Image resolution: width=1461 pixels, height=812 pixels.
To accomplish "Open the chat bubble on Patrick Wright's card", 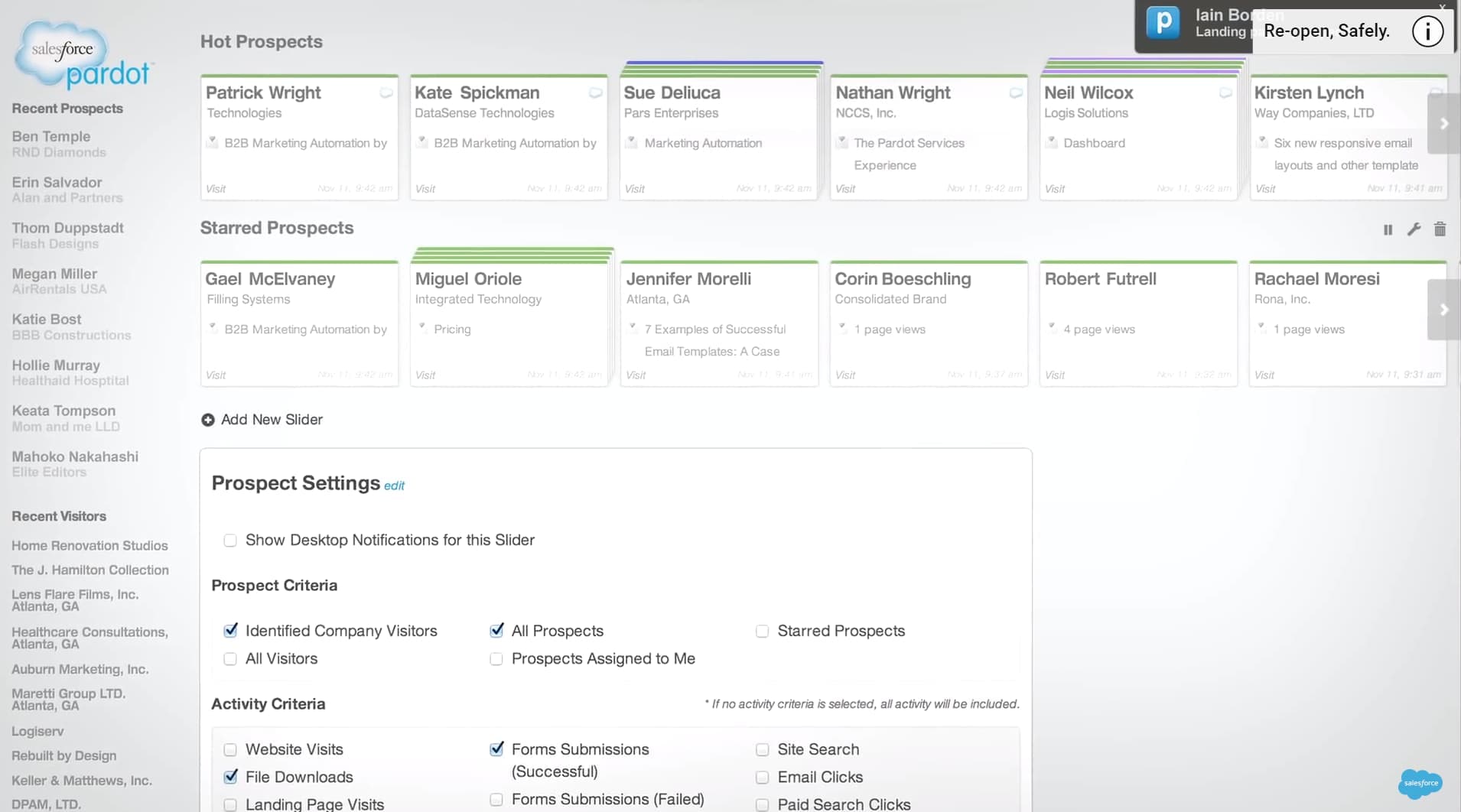I will click(x=386, y=93).
